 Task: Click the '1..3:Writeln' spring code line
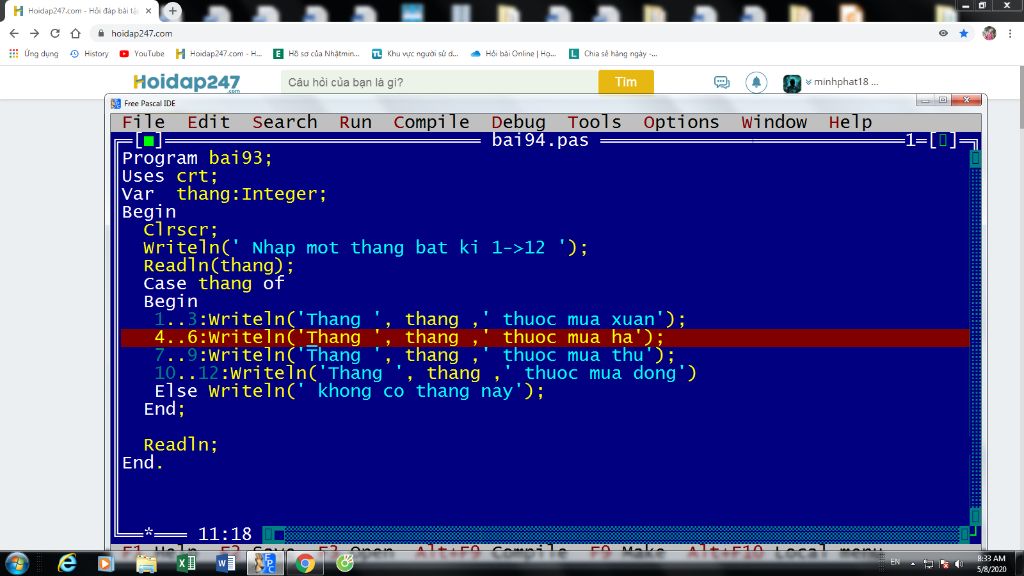420,319
